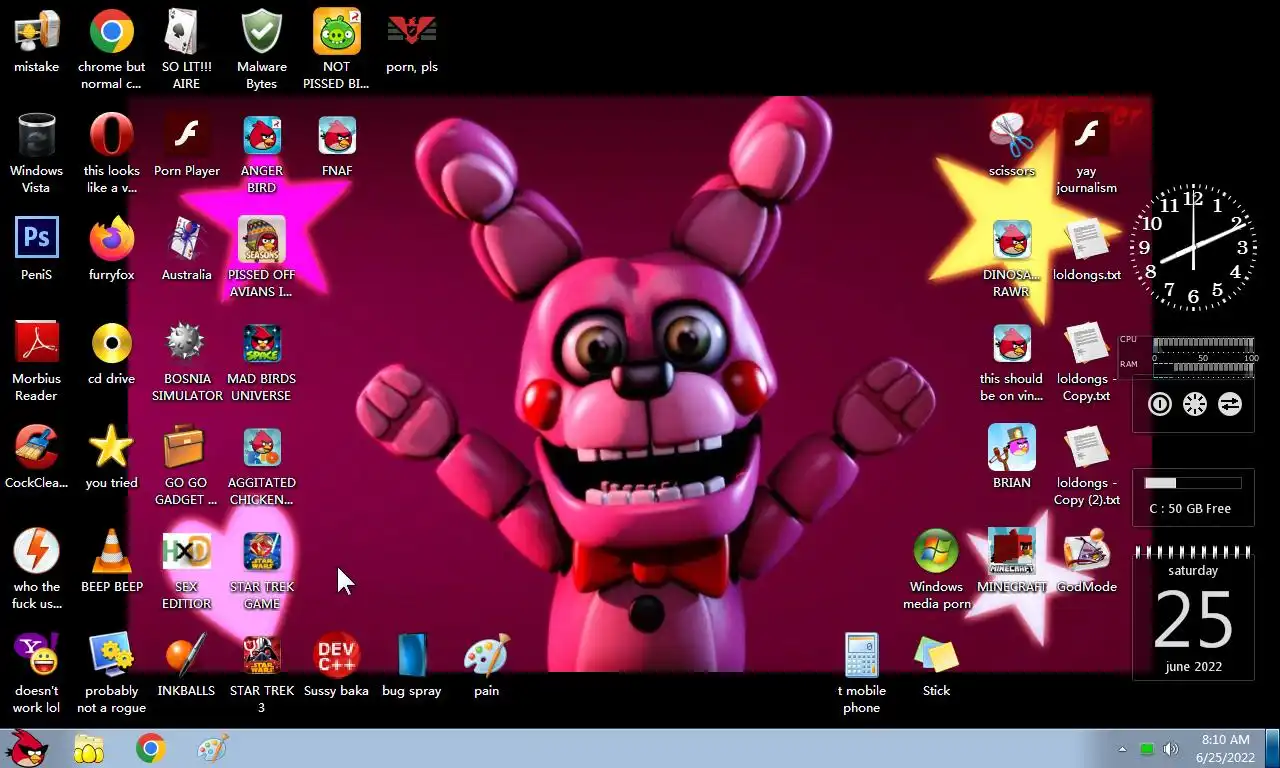Select the 'STAR TREK GAME' icon
Image resolution: width=1280 pixels, height=768 pixels.
(x=262, y=551)
